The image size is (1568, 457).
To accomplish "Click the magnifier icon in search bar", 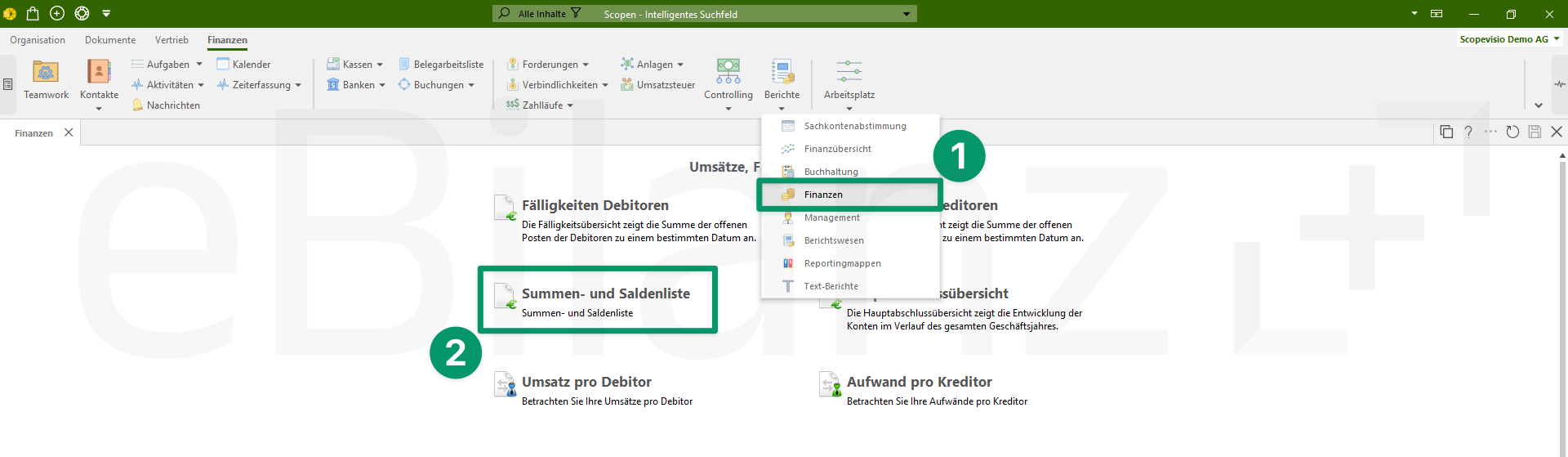I will click(x=505, y=13).
